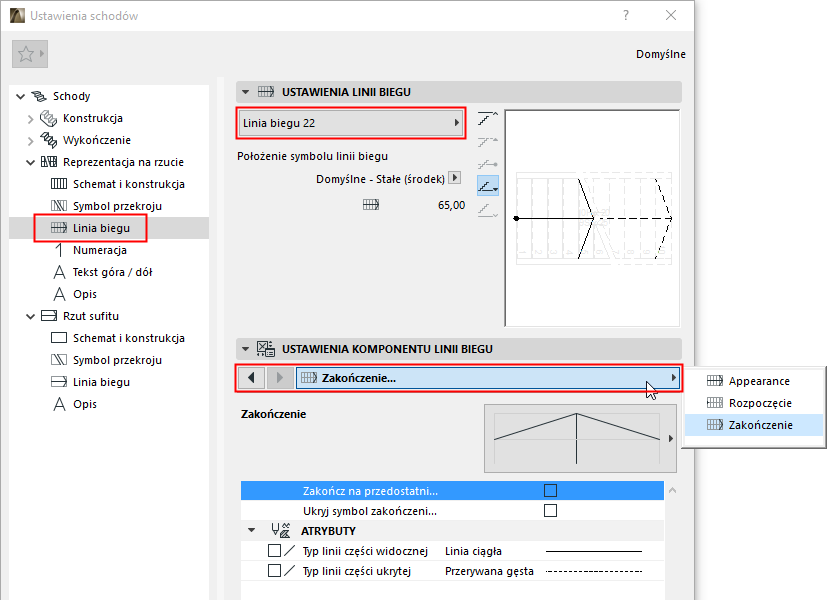
Task: Open Symbol przekroju under Reprezentacja na rzucie
Action: 117,206
